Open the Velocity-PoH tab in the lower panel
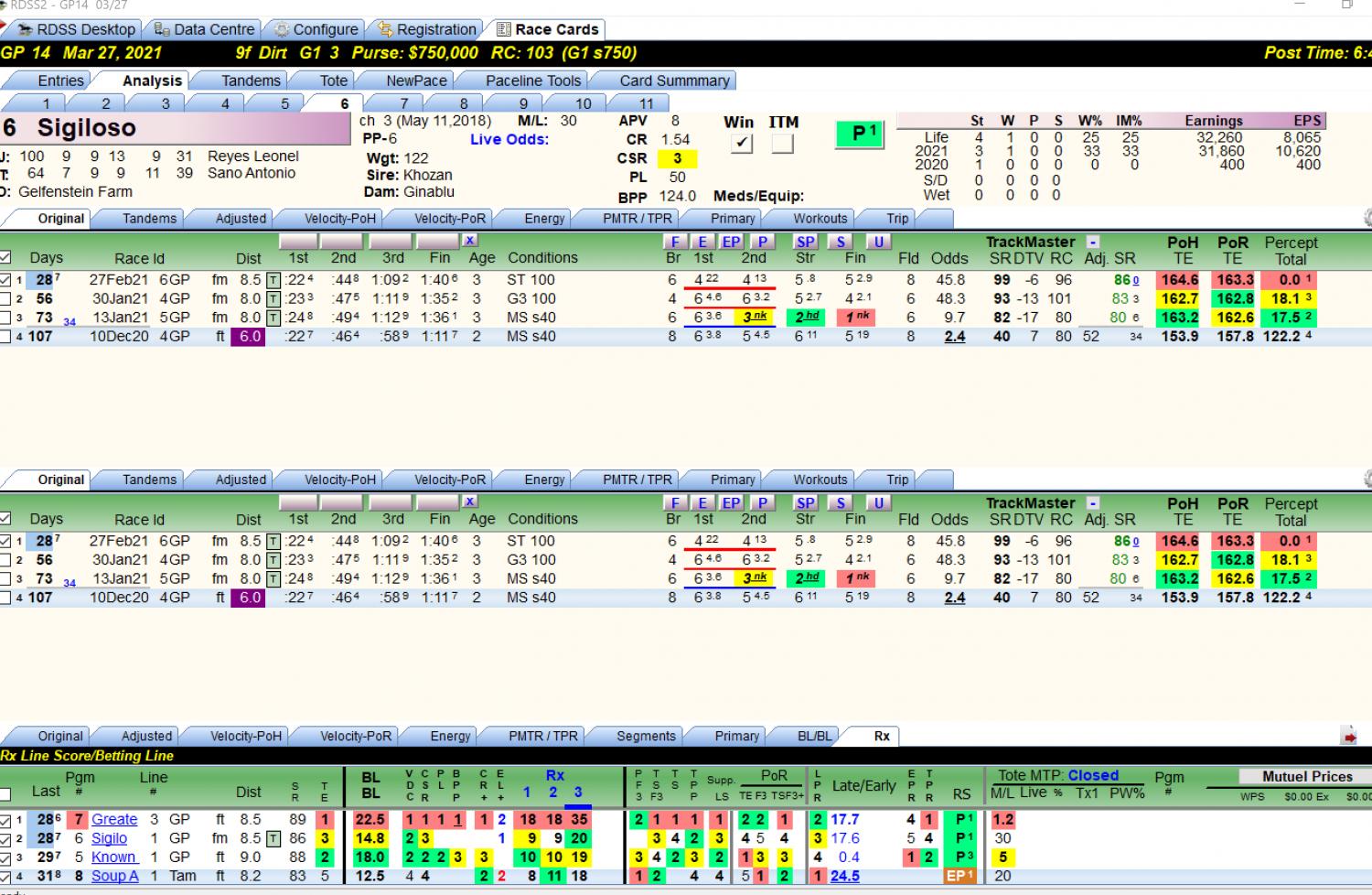The image size is (1372, 895). [x=339, y=480]
